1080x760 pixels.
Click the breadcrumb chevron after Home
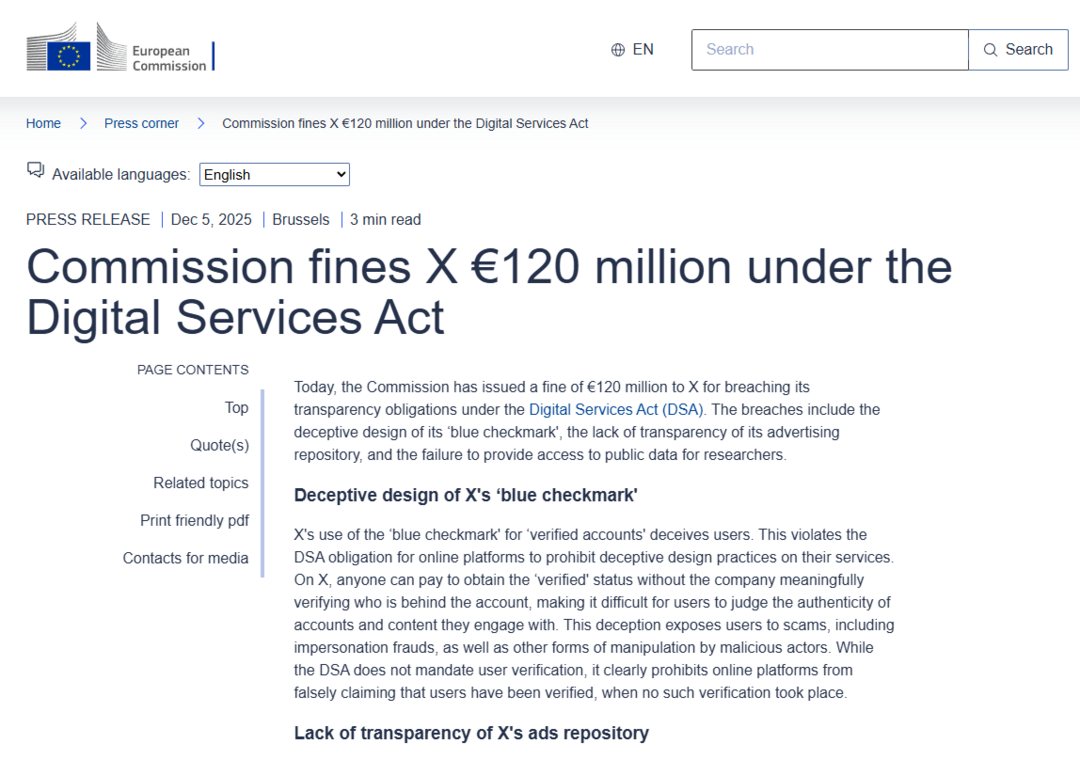[x=83, y=123]
